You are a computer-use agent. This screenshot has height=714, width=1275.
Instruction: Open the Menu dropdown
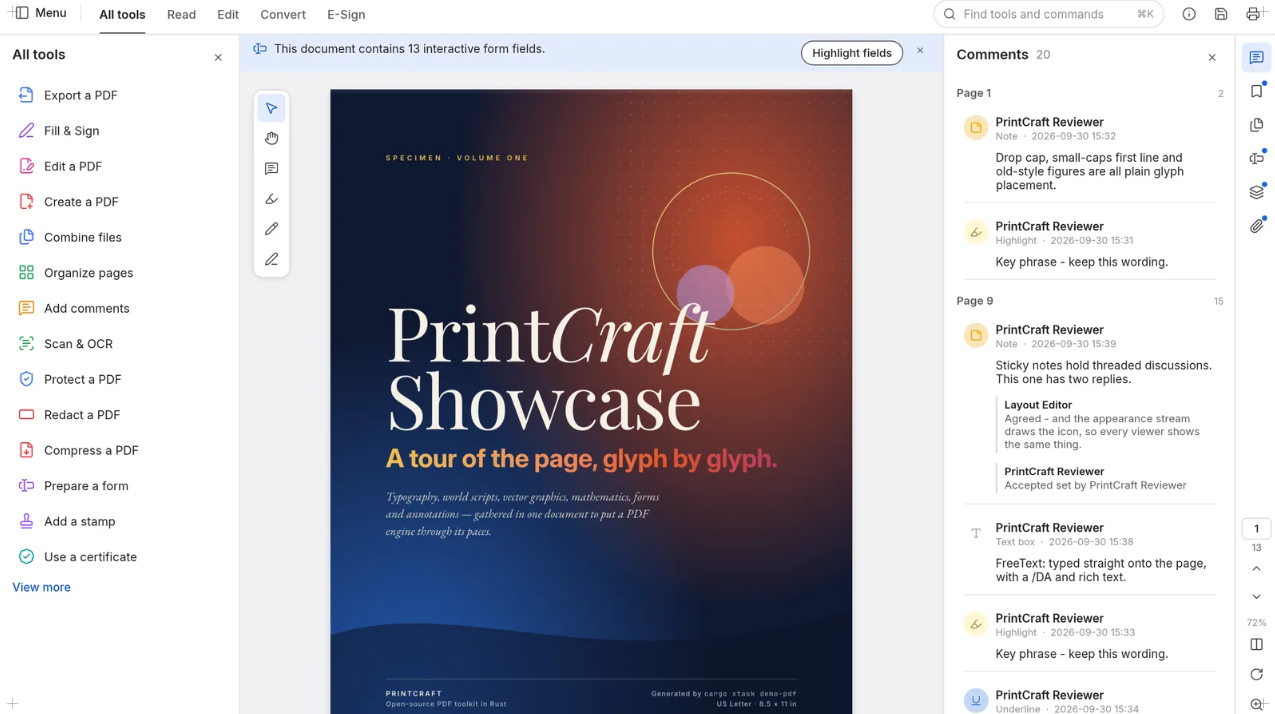40,13
